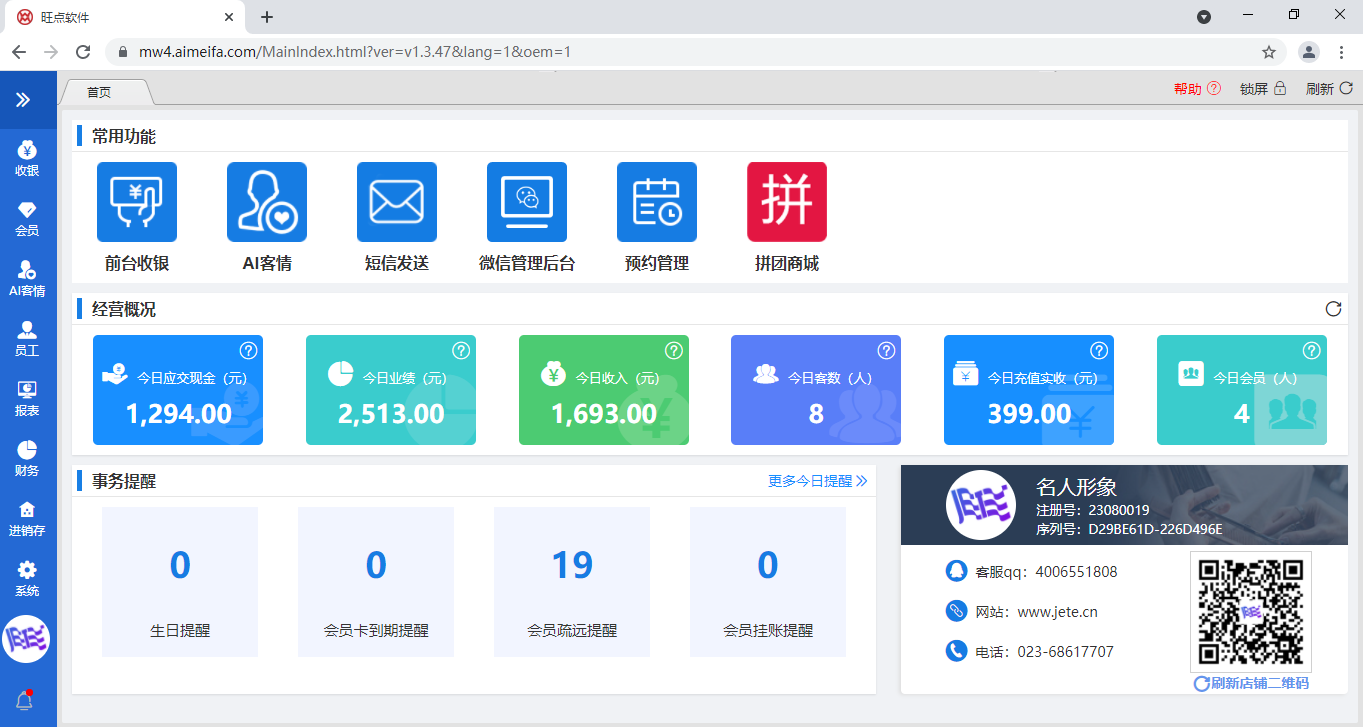Screen dimensions: 1363x727
Task: Click the 客服qq 4006551808 text
Action: tap(1046, 572)
